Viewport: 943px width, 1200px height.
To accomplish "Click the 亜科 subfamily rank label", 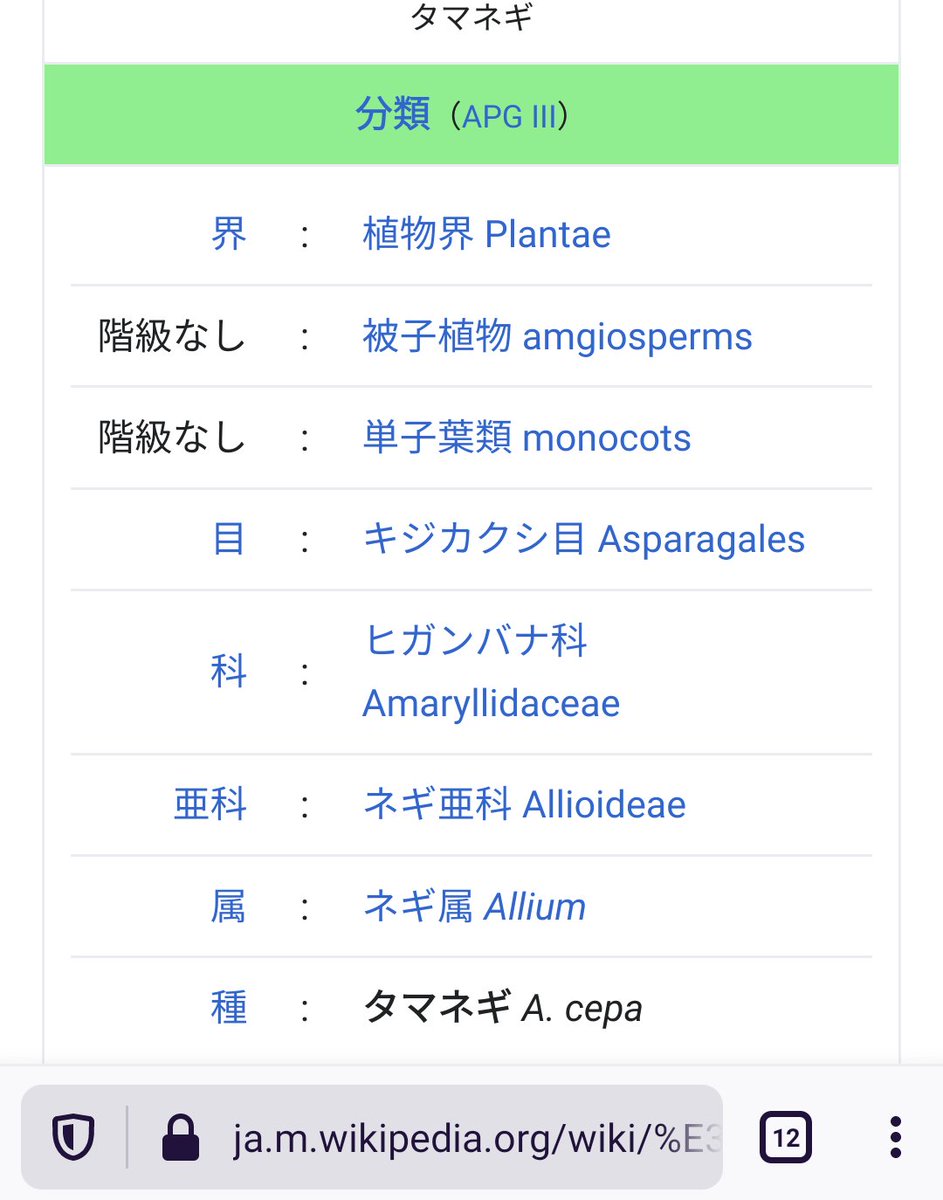I will pos(210,805).
